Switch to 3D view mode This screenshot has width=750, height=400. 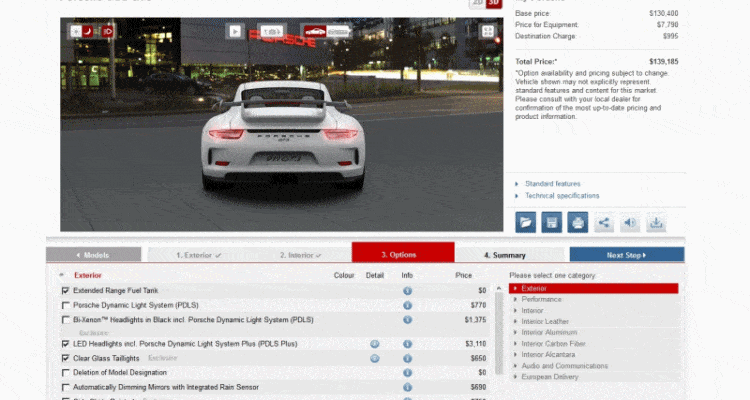click(494, 3)
